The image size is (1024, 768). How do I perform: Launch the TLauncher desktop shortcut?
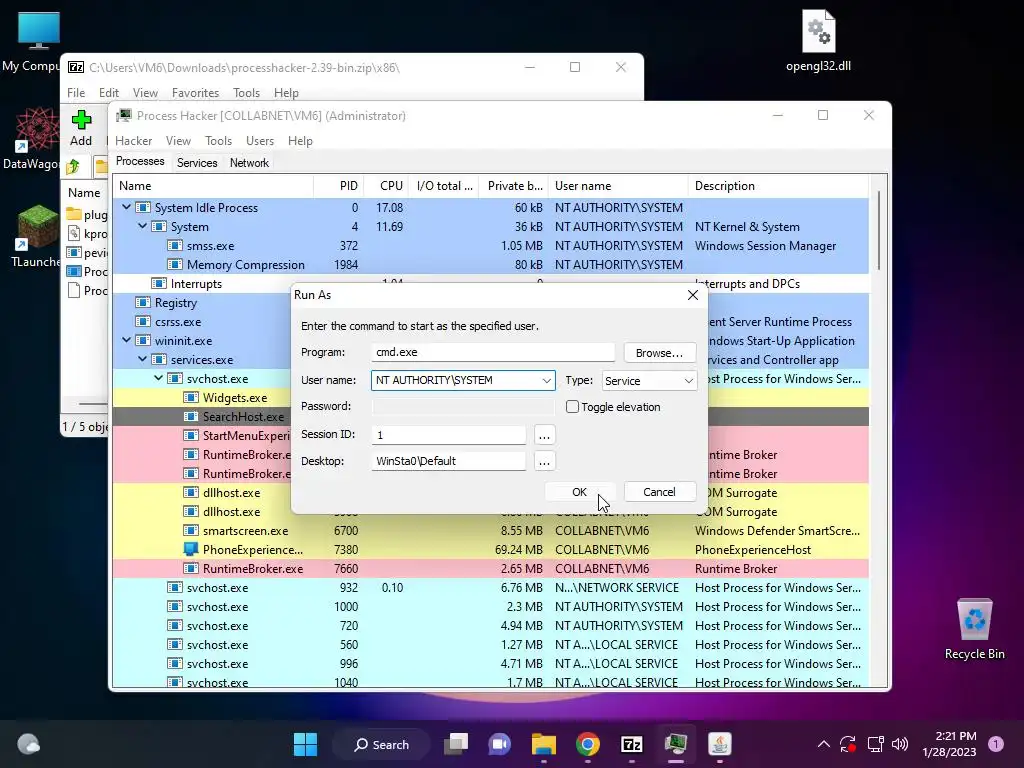pos(36,236)
